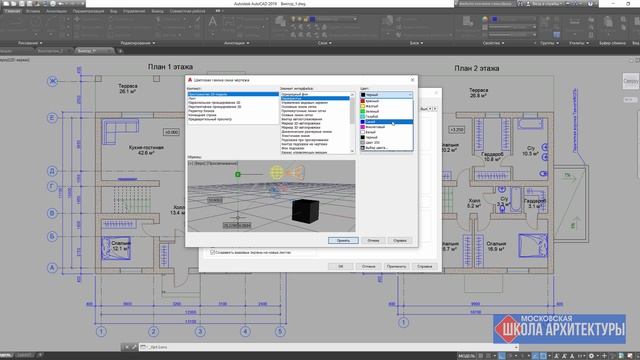640x360 pixels.
Task: Switch to the Управление ribbon tab
Action: click(x=134, y=11)
